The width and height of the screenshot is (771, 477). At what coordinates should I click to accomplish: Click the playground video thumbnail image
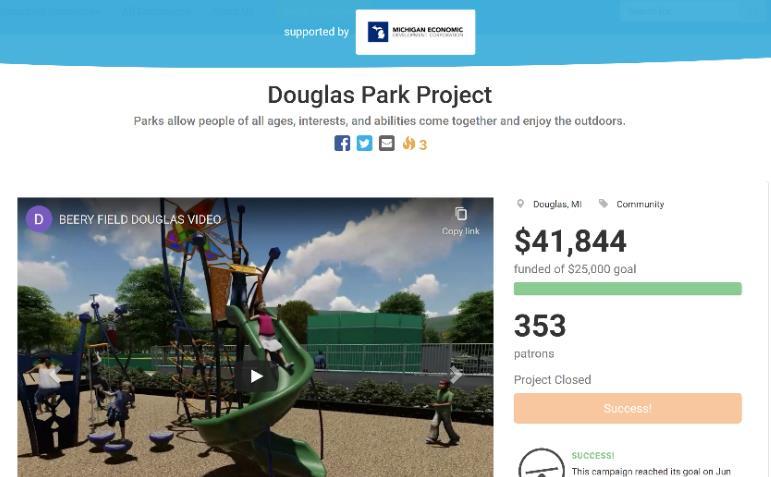[255, 337]
